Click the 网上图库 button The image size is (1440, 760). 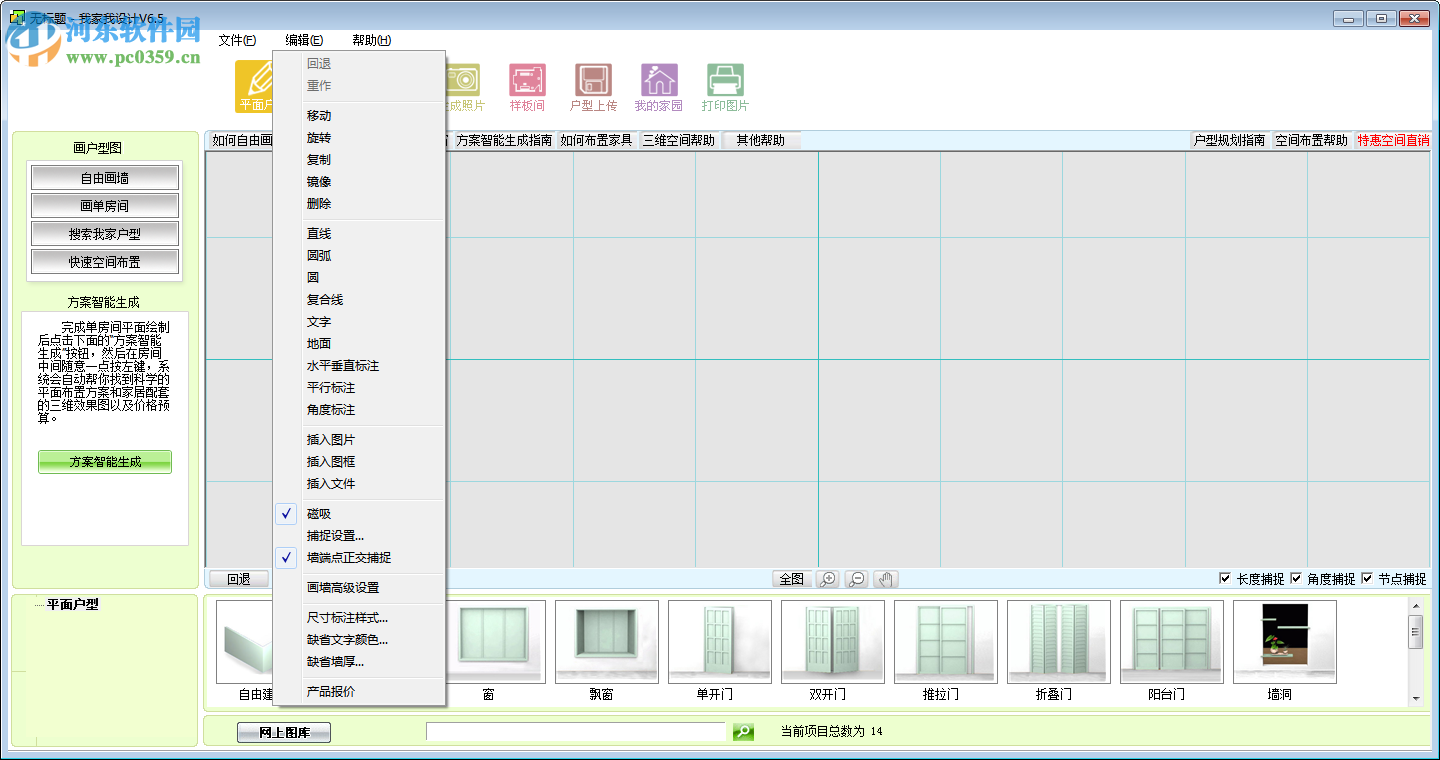coord(284,733)
